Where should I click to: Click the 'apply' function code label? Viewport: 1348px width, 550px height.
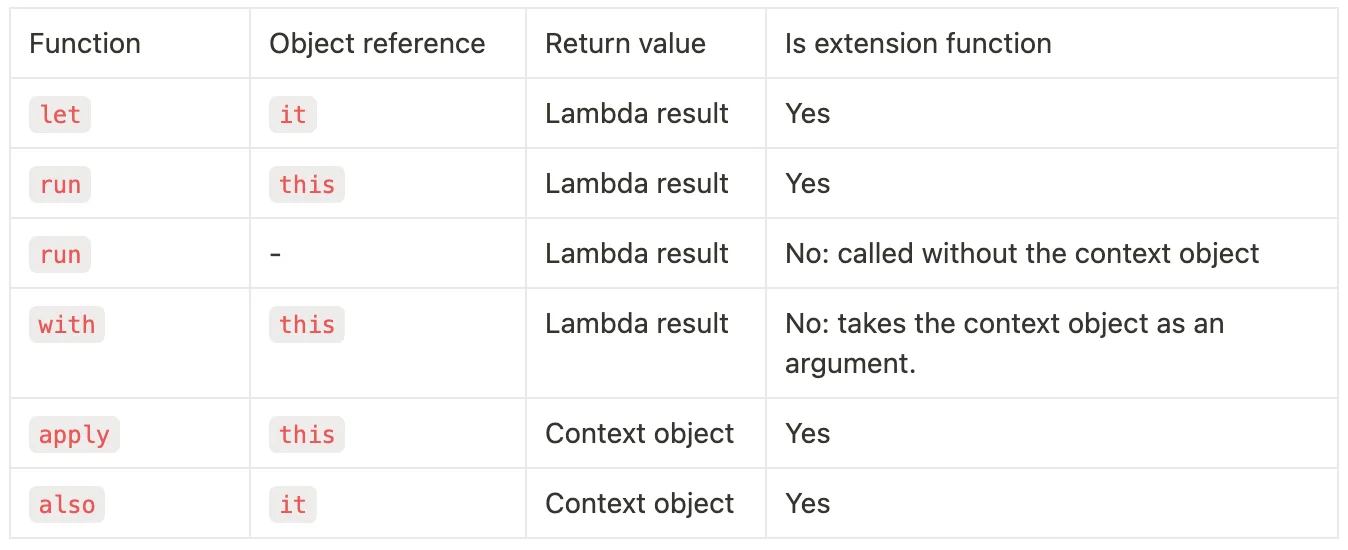[x=74, y=435]
